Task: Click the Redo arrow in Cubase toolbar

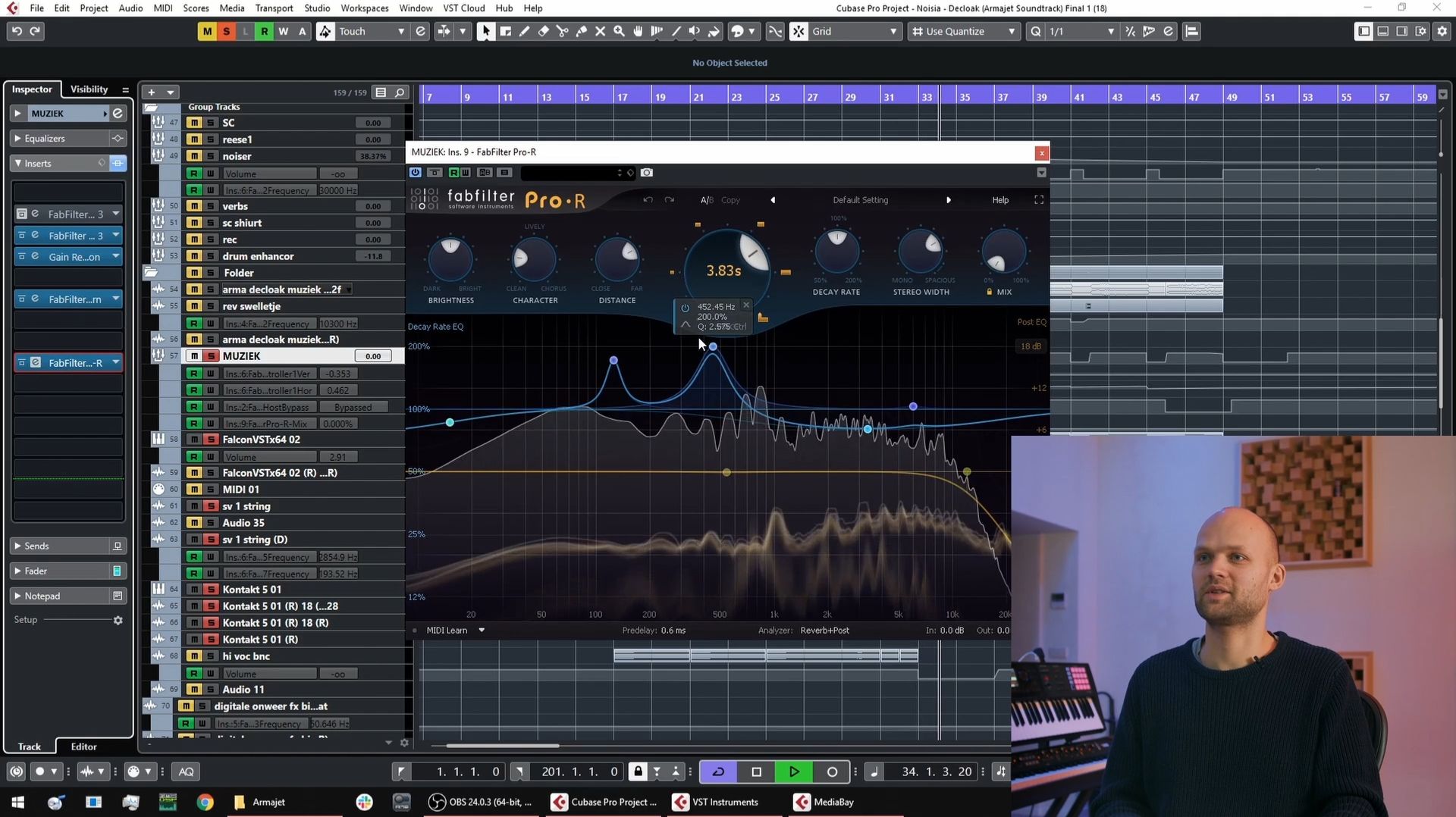Action: (35, 31)
